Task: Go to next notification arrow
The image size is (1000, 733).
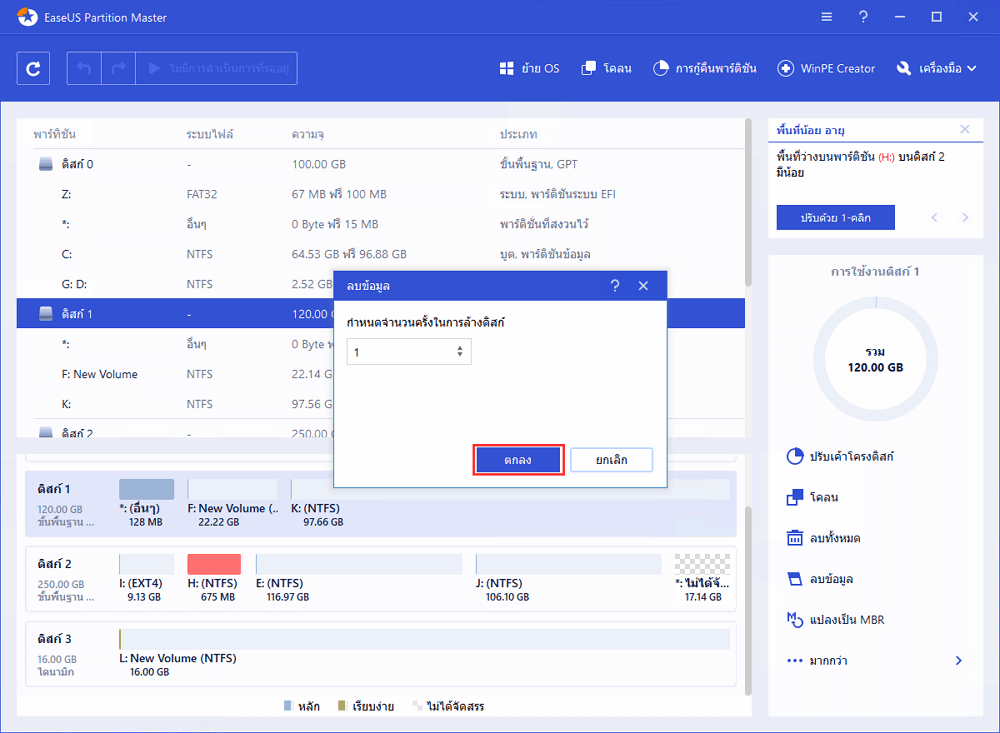Action: point(965,218)
